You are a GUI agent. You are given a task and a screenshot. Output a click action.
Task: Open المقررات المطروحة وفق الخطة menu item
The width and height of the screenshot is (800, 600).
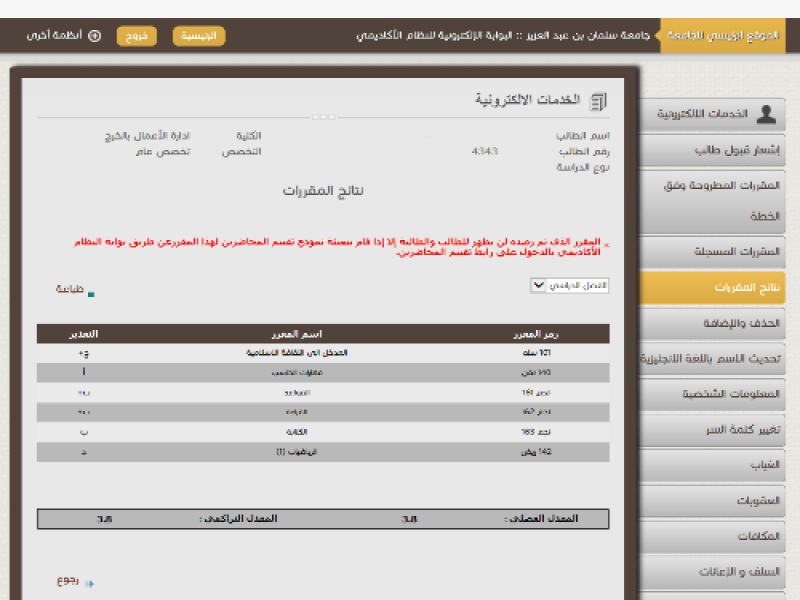pos(718,200)
